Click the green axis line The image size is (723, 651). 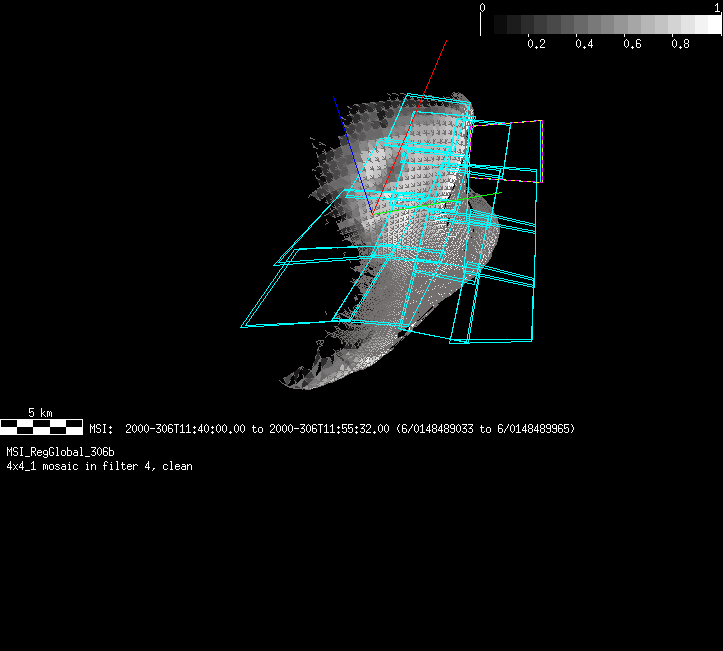pos(438,203)
